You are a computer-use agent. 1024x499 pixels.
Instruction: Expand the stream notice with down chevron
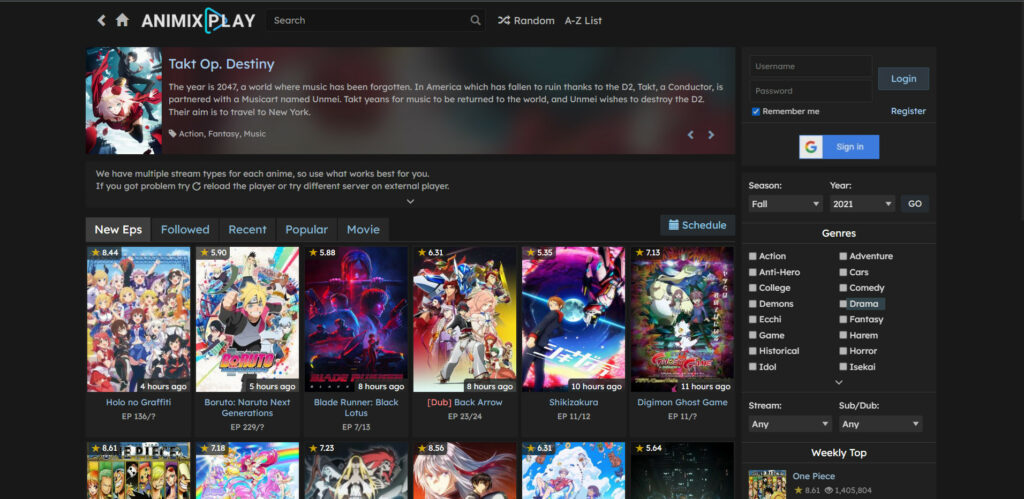pos(410,201)
